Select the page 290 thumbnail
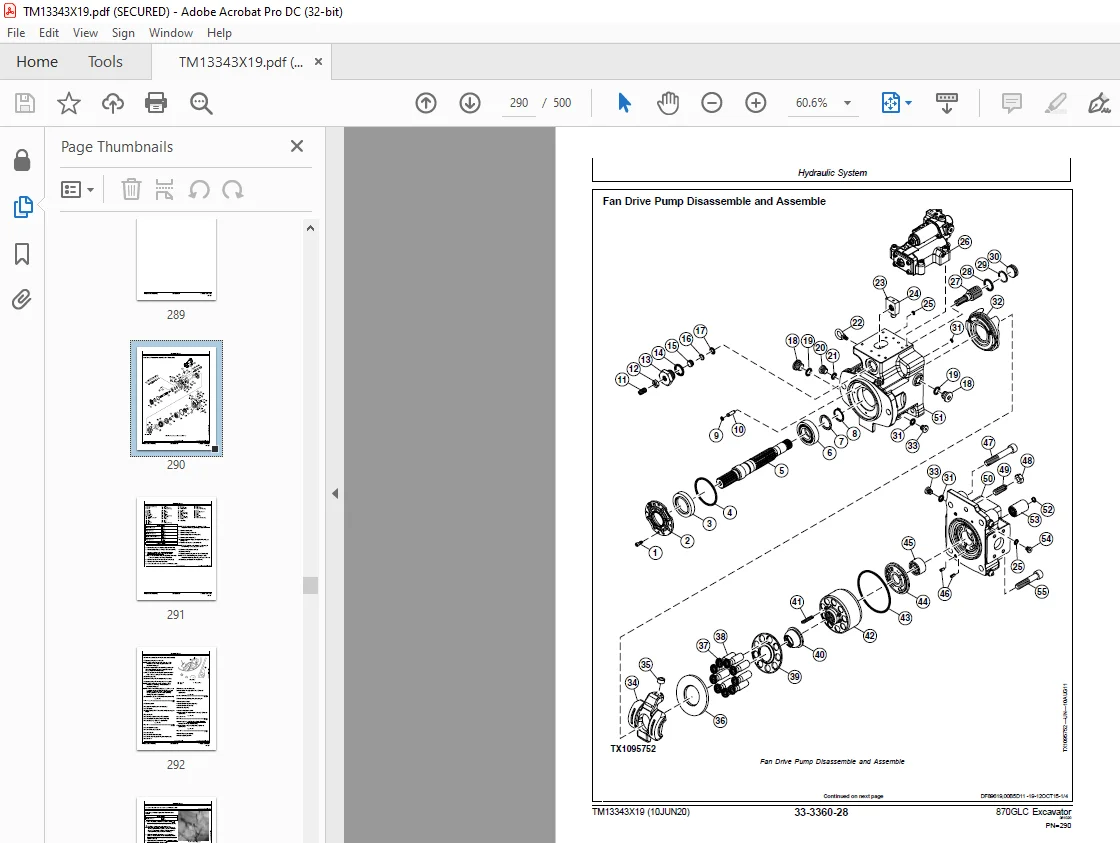 [x=176, y=398]
